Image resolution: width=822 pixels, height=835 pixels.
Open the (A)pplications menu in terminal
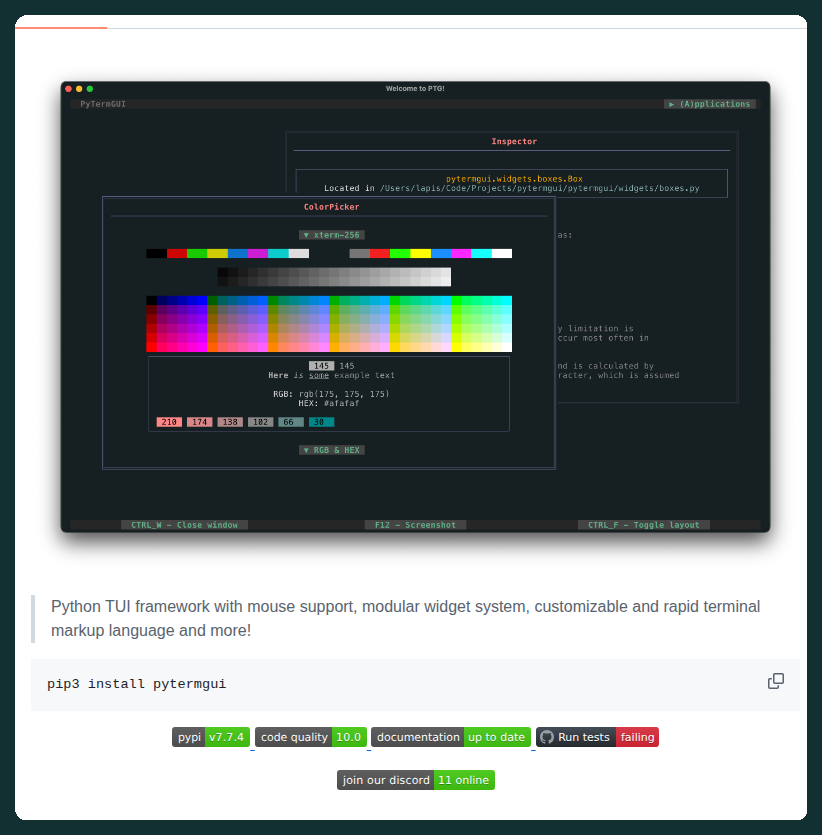710,104
